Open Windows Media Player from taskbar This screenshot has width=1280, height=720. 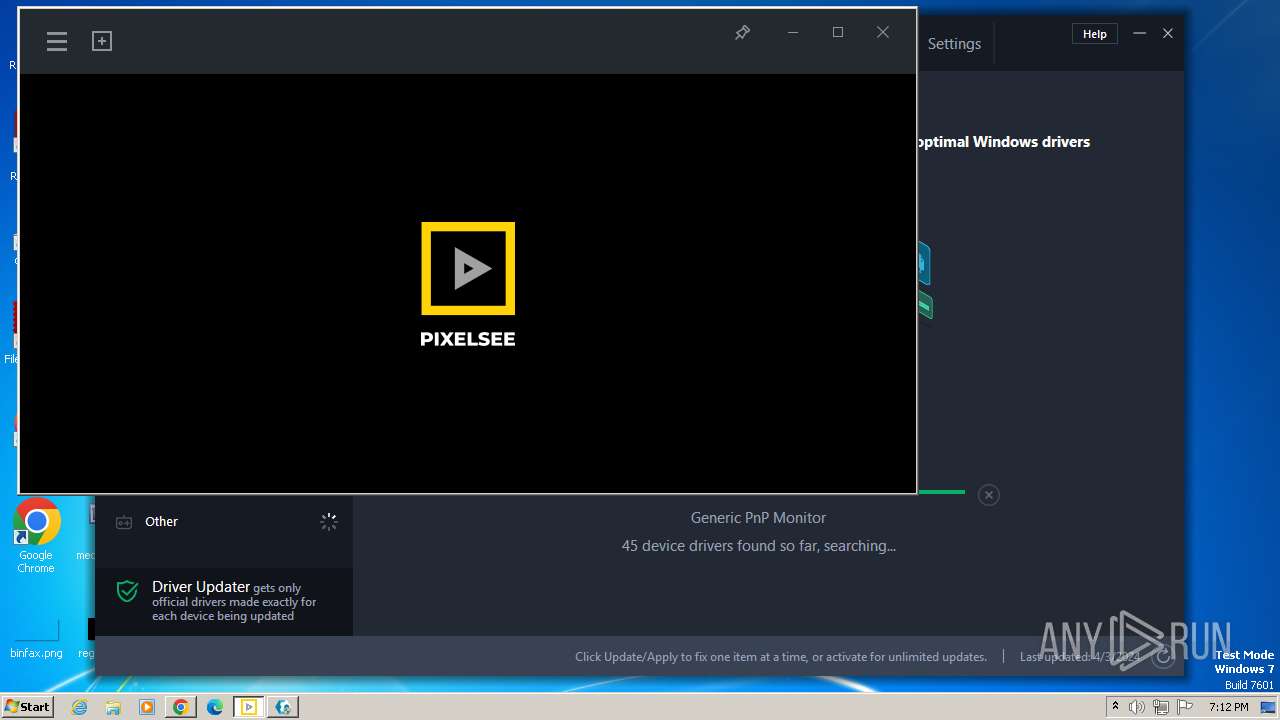[x=147, y=707]
